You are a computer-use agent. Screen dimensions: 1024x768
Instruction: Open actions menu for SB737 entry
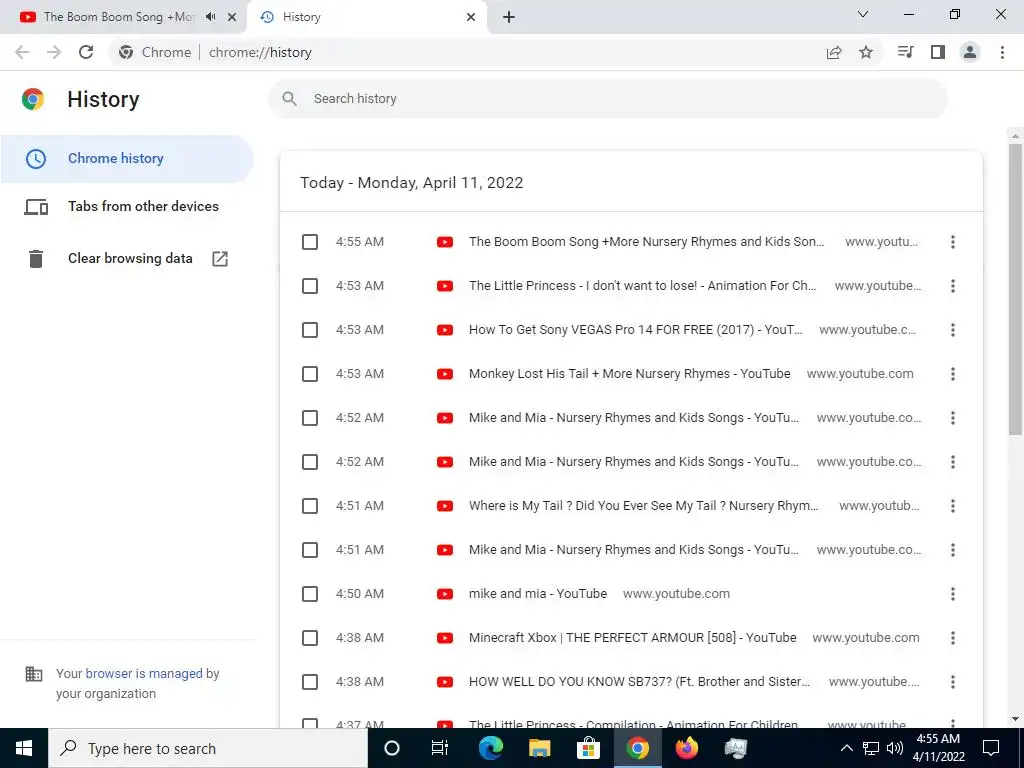pos(953,682)
